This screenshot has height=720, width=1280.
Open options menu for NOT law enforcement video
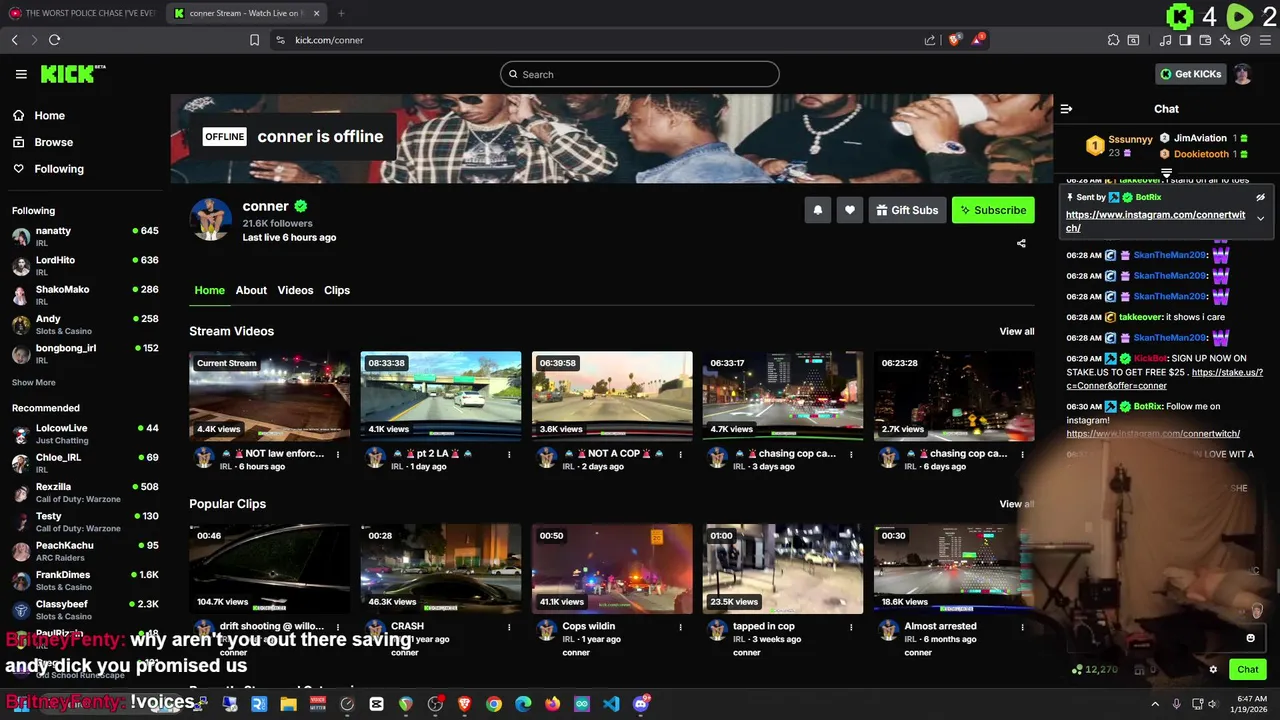point(338,454)
